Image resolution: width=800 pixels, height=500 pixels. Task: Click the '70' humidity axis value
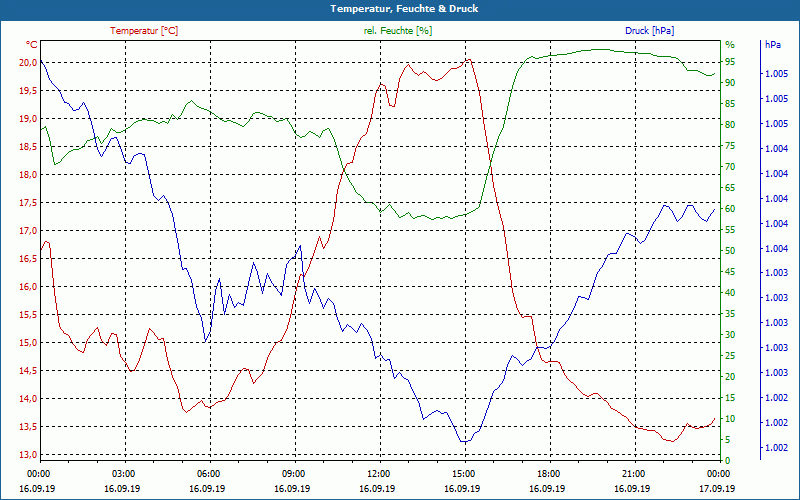(730, 167)
